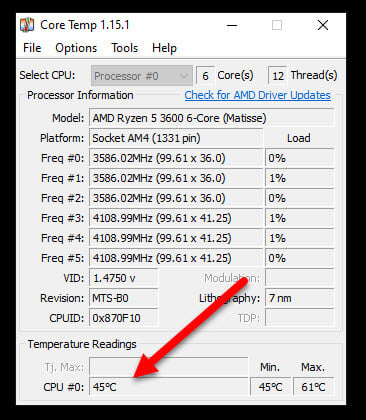Open the File menu
The height and width of the screenshot is (420, 366).
[32, 48]
